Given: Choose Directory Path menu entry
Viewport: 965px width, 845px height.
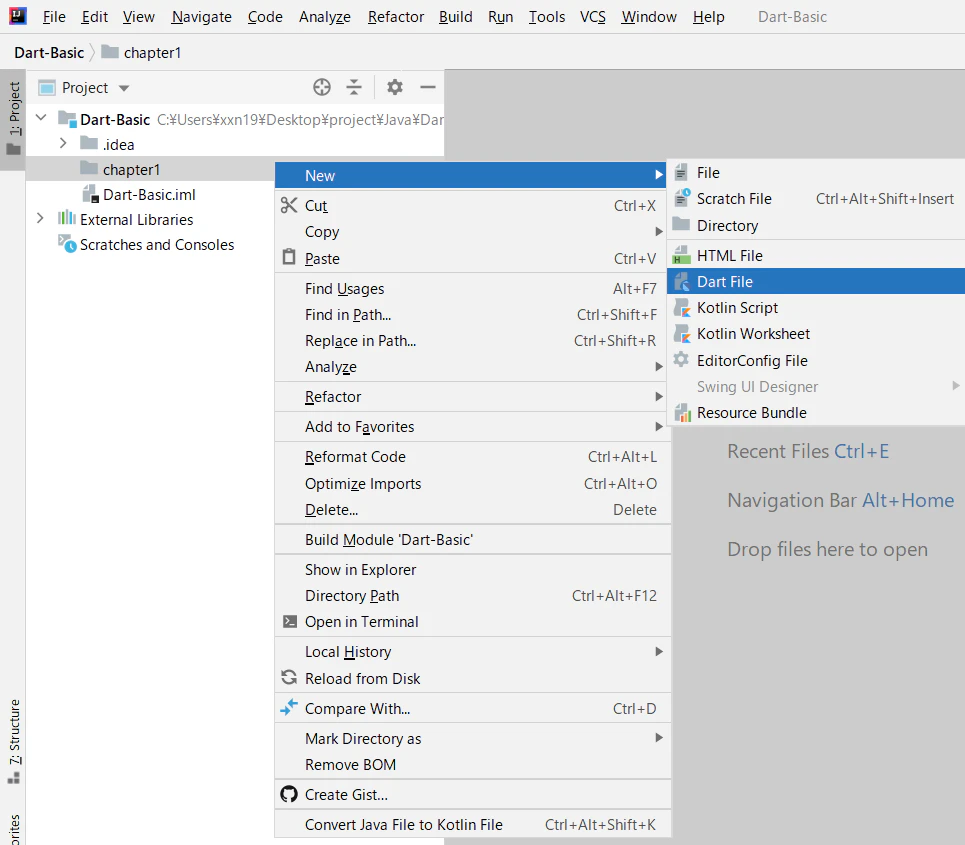Looking at the screenshot, I should (x=473, y=596).
